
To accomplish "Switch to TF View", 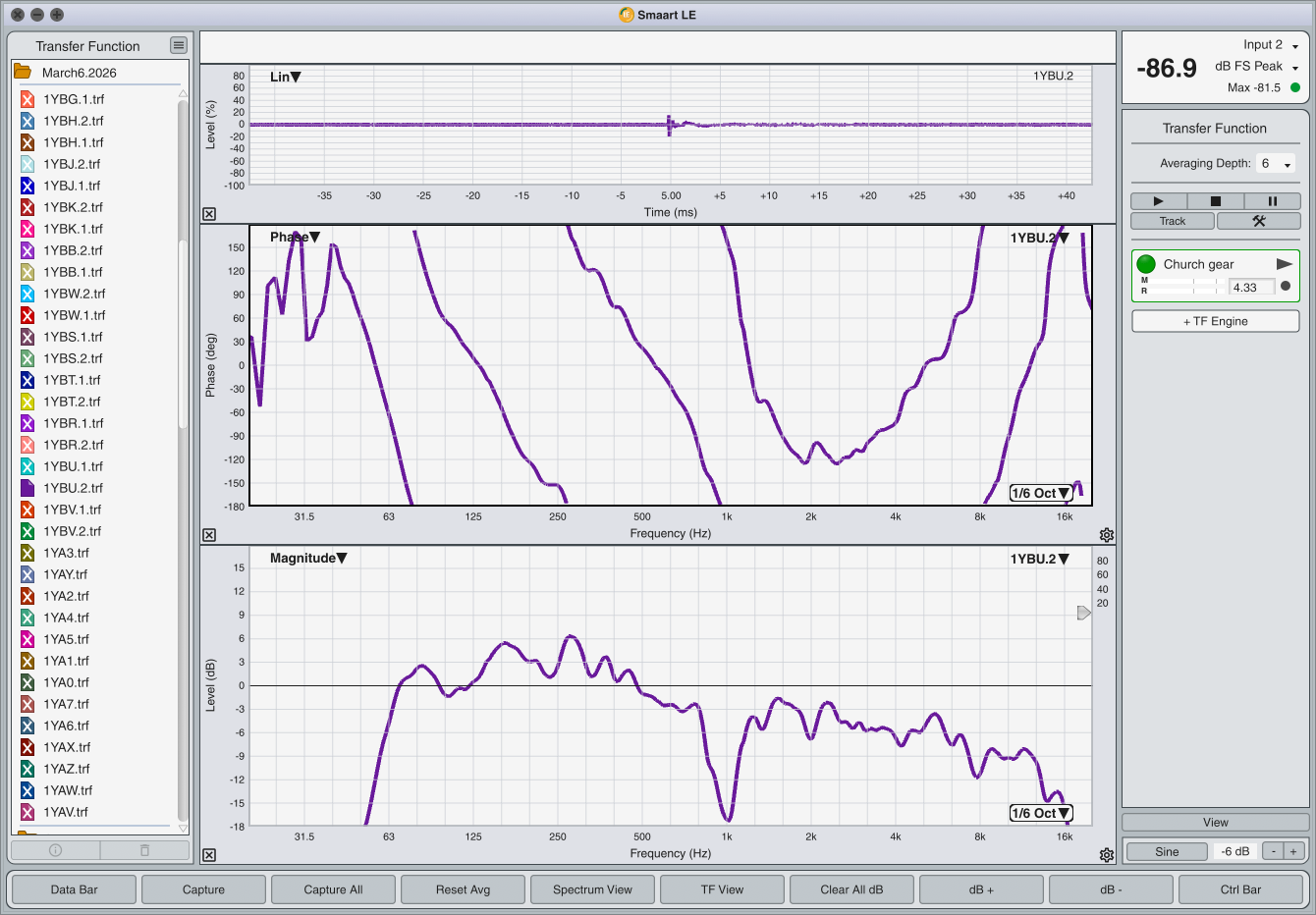I will click(x=722, y=889).
